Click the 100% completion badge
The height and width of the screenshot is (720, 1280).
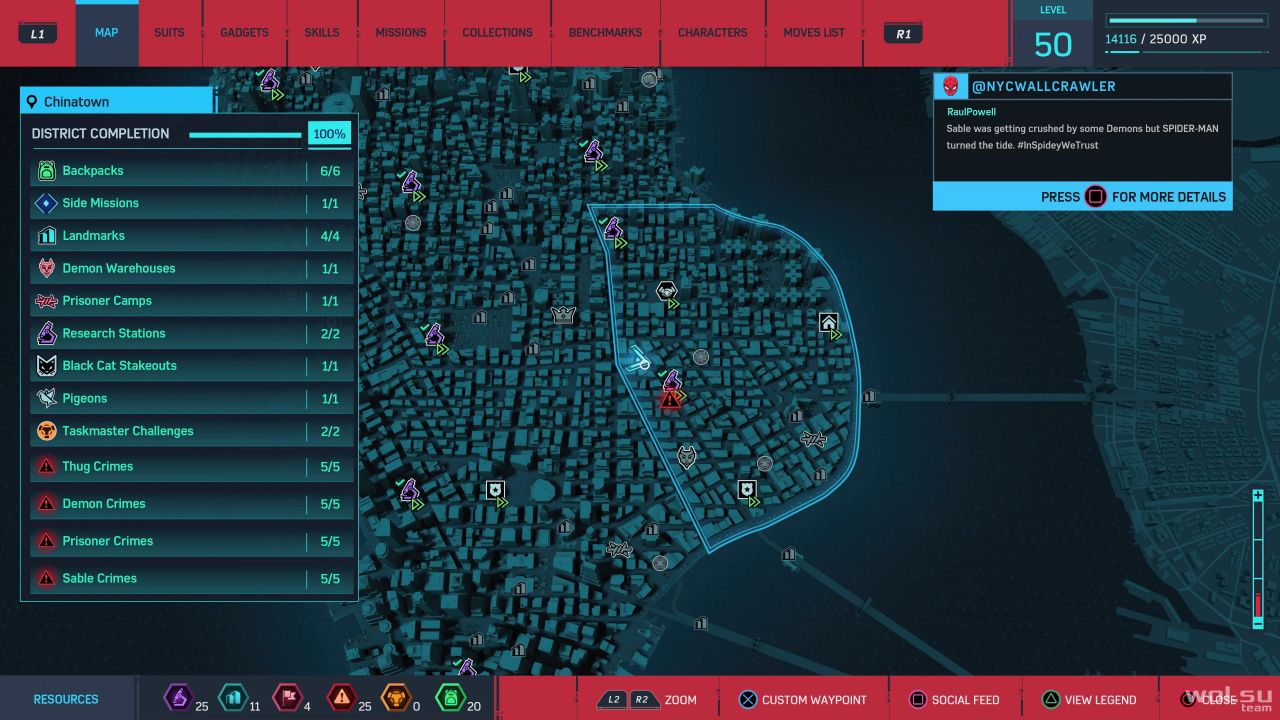click(x=329, y=134)
